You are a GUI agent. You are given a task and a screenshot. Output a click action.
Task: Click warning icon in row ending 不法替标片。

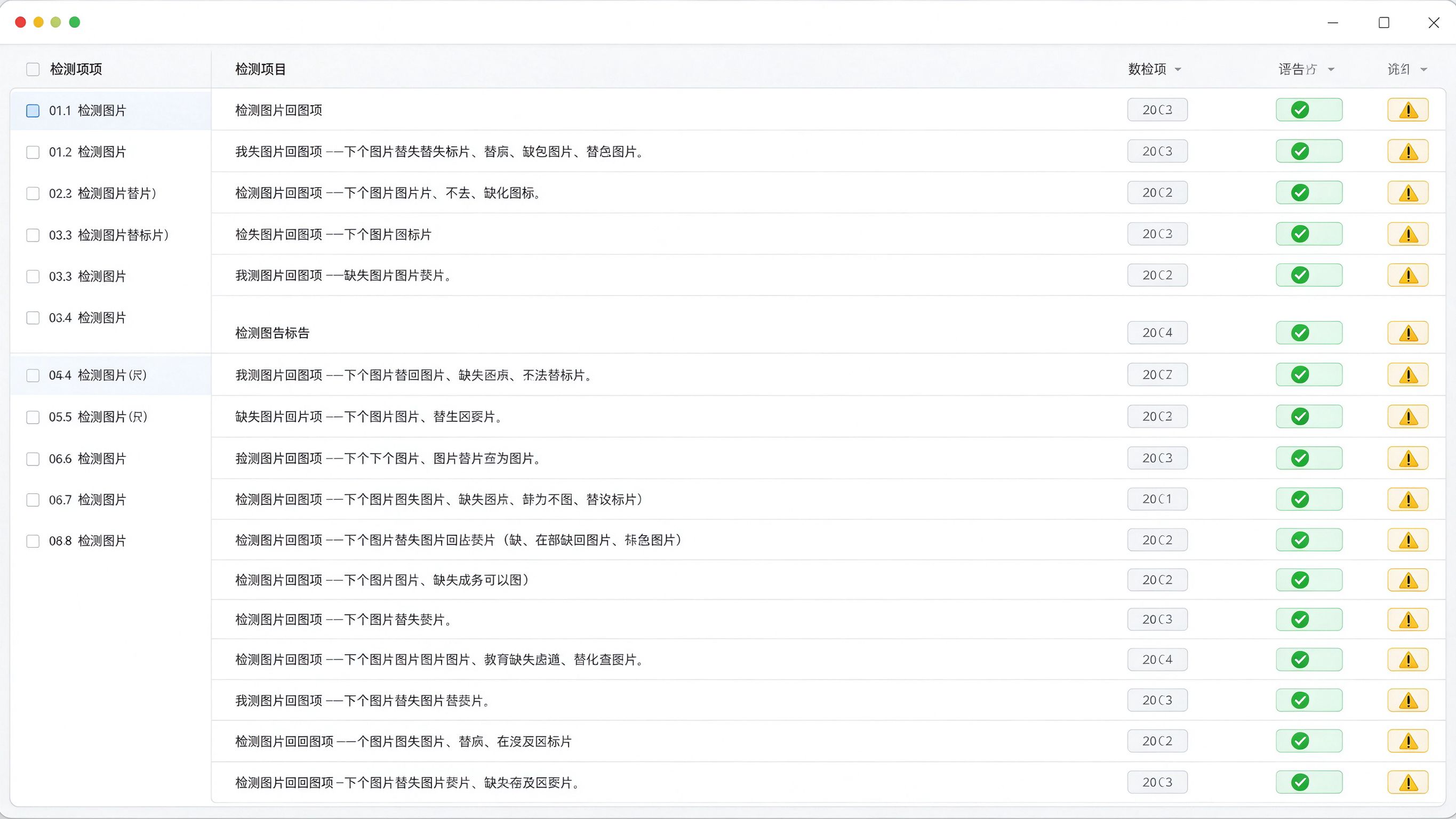point(1408,375)
